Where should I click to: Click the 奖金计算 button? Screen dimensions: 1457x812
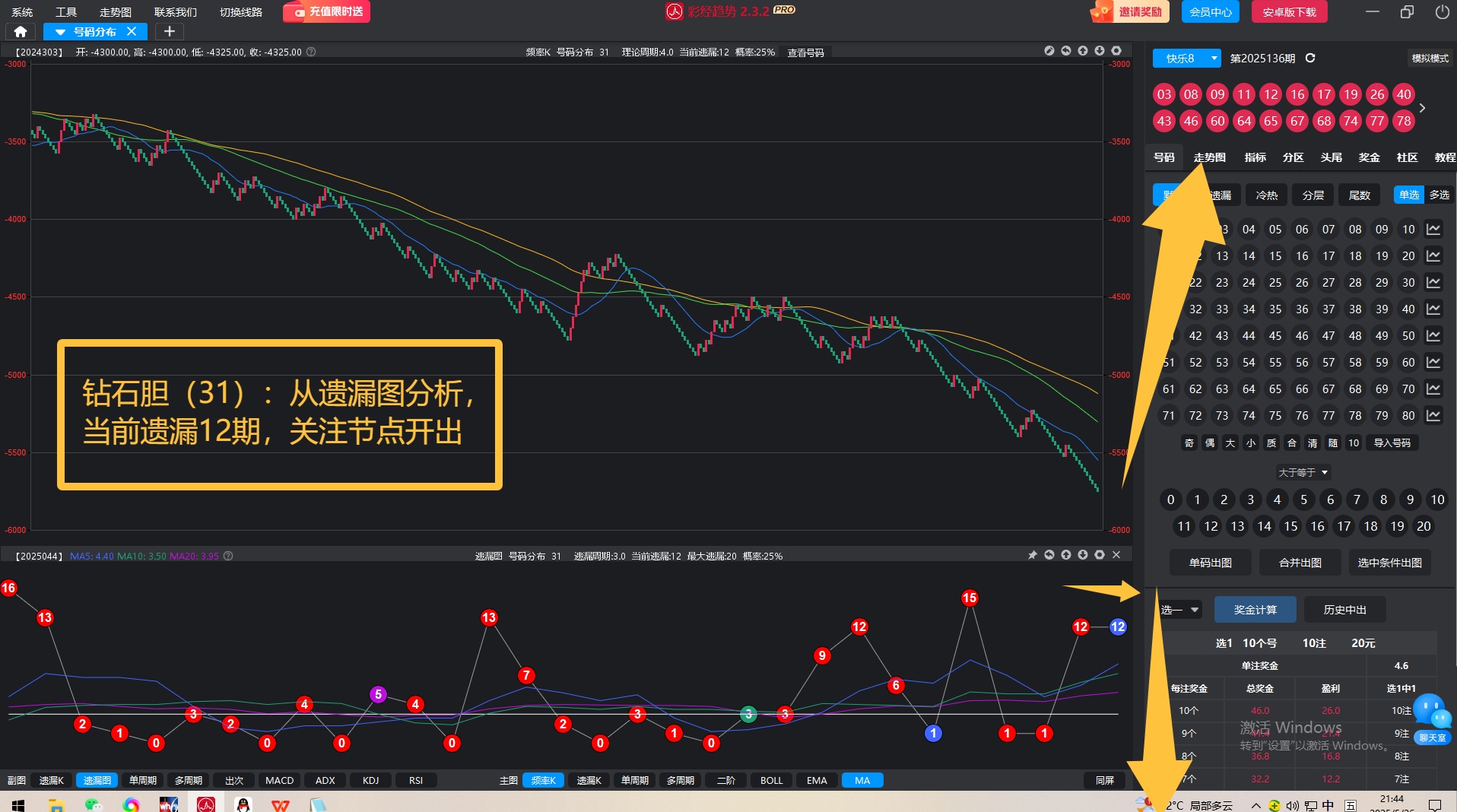pos(1255,610)
